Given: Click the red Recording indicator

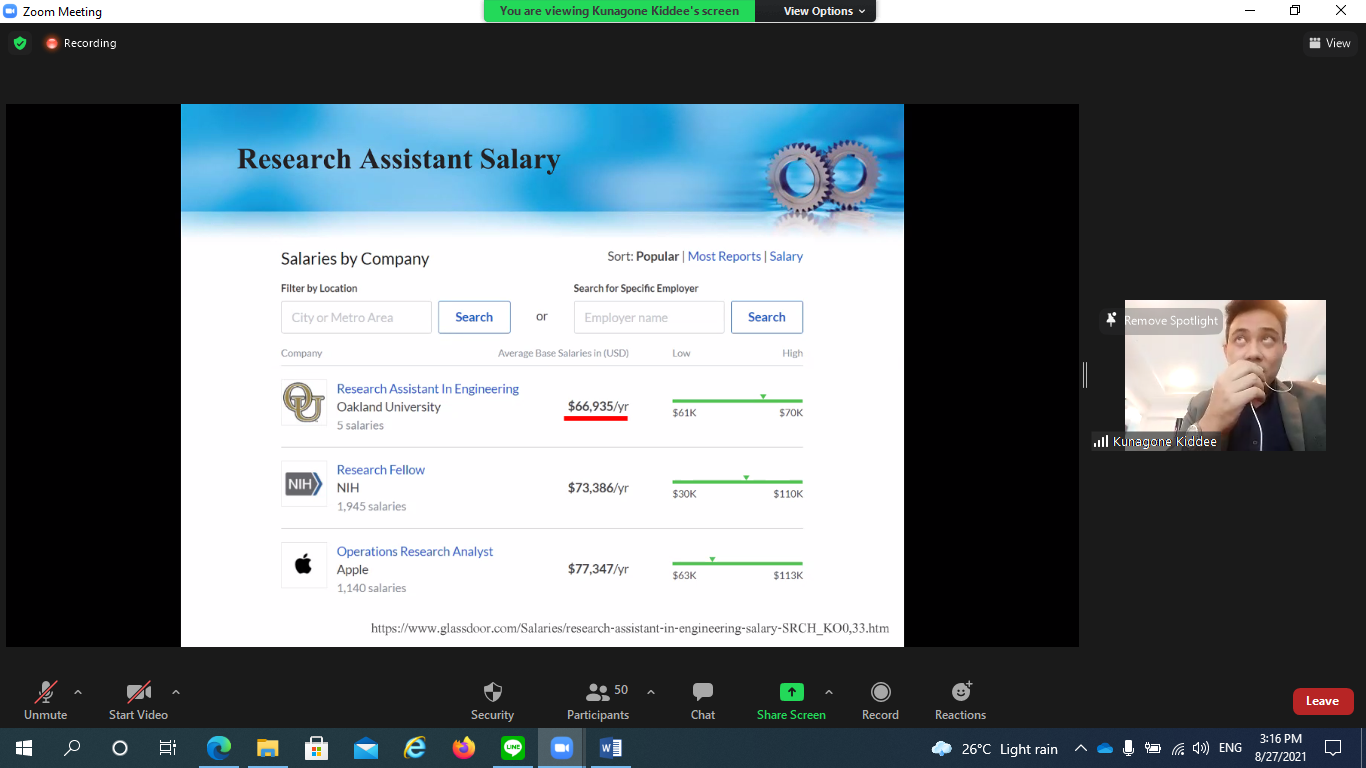Looking at the screenshot, I should [80, 43].
